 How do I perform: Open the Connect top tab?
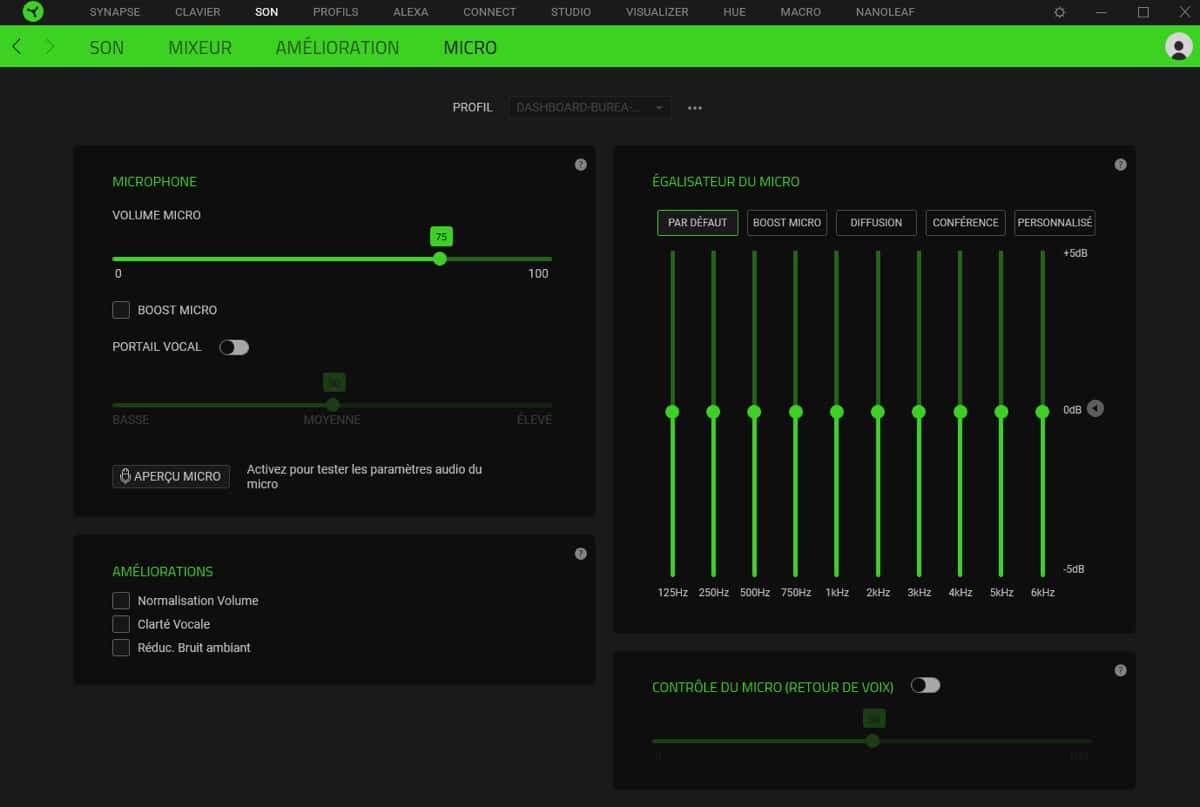(x=489, y=12)
